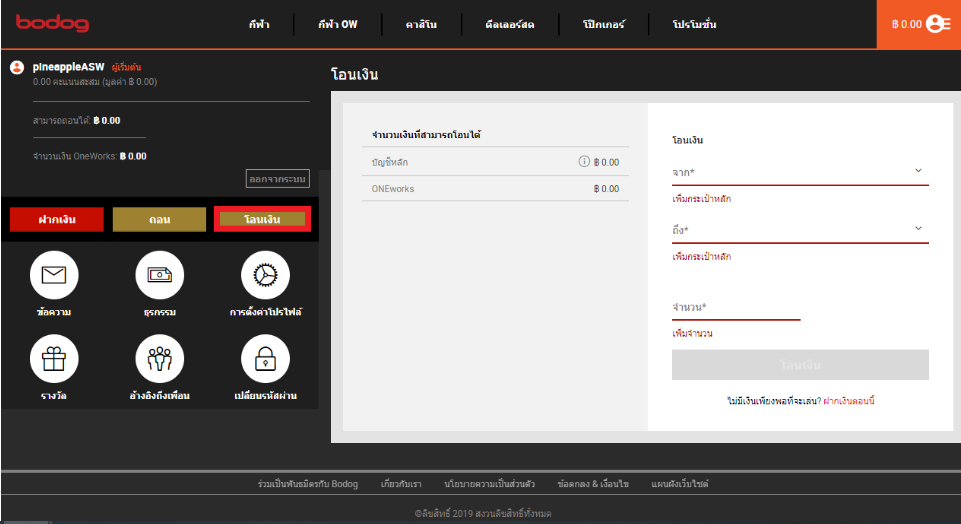
Task: Open rewards gift icon (รางวัล)
Action: (x=54, y=359)
